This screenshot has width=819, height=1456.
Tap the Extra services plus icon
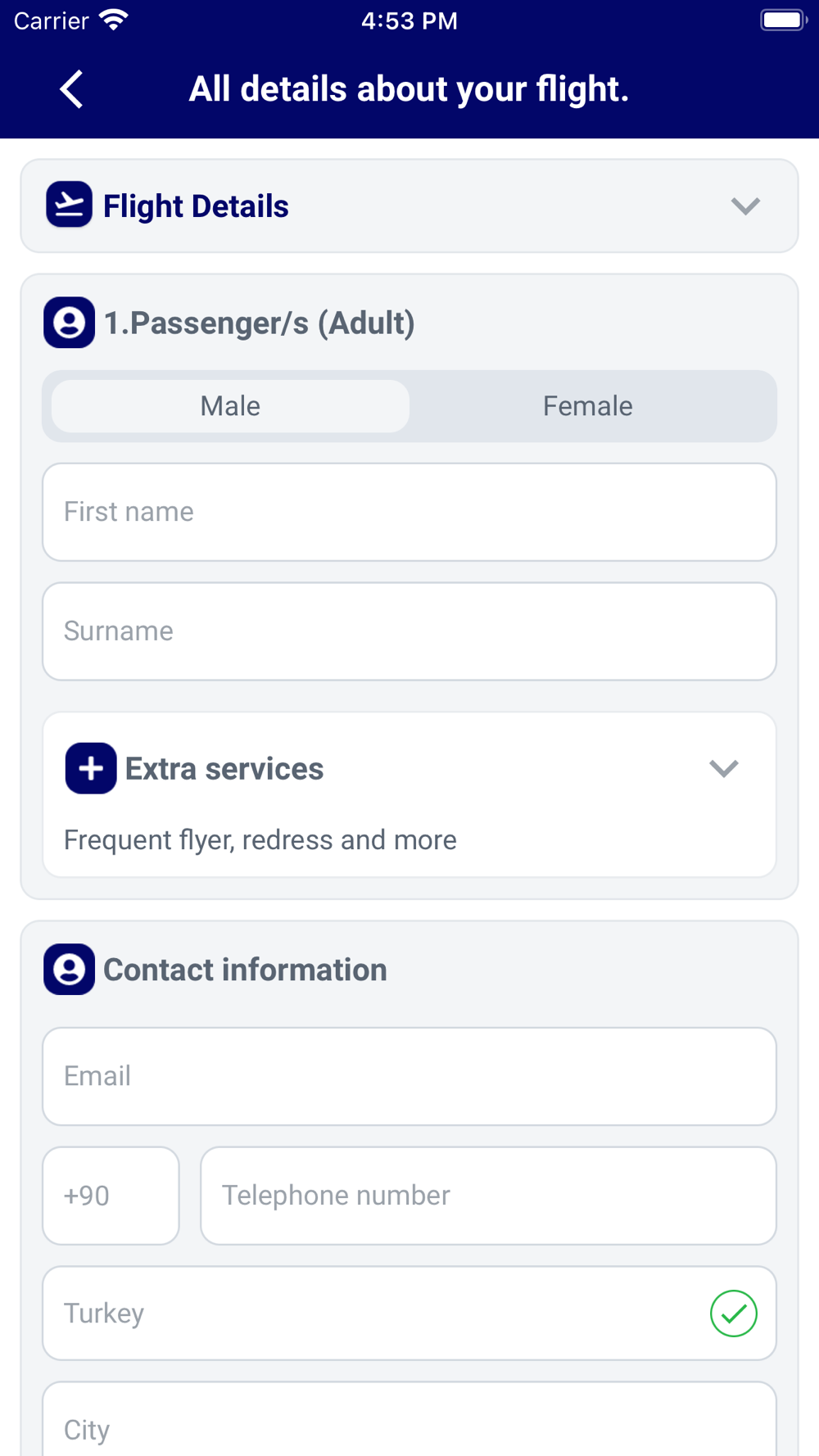coord(91,768)
